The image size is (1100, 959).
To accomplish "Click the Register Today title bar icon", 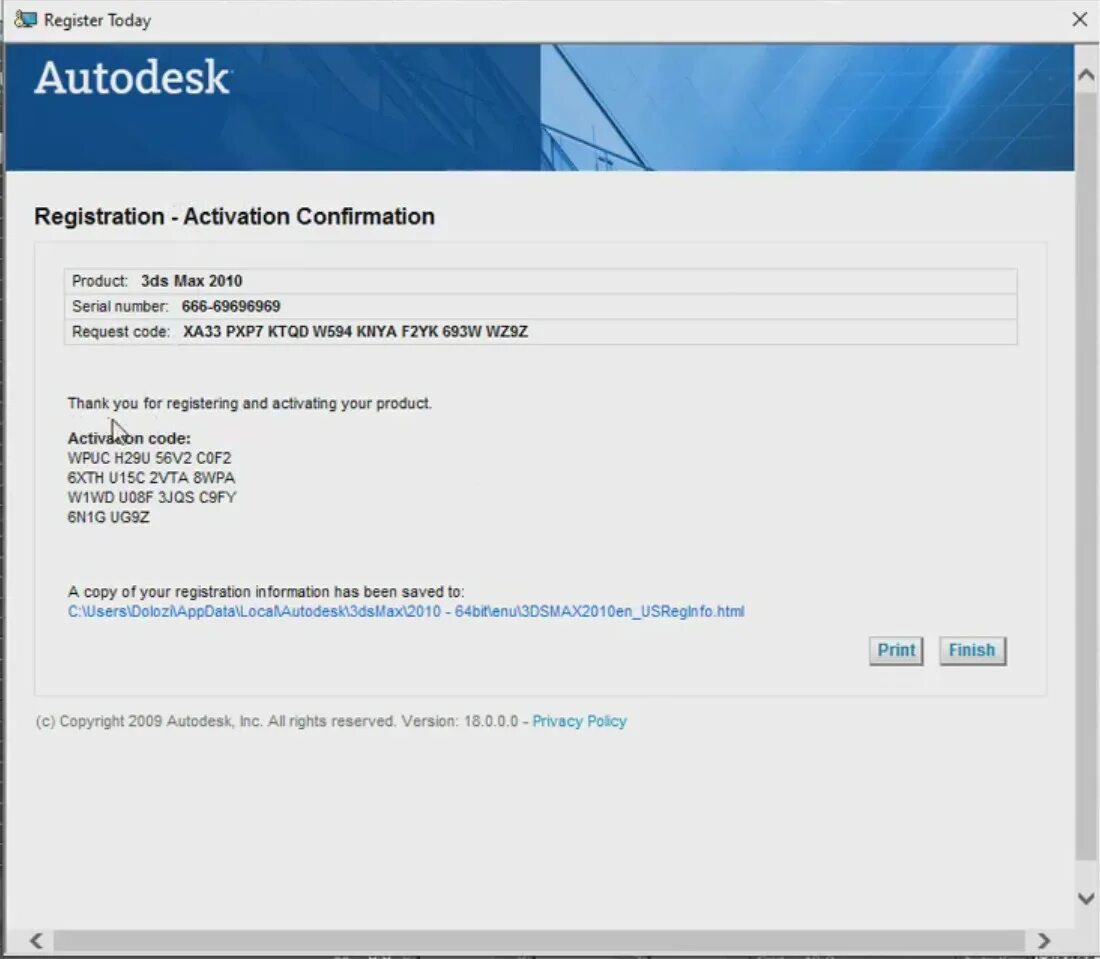I will tap(25, 20).
